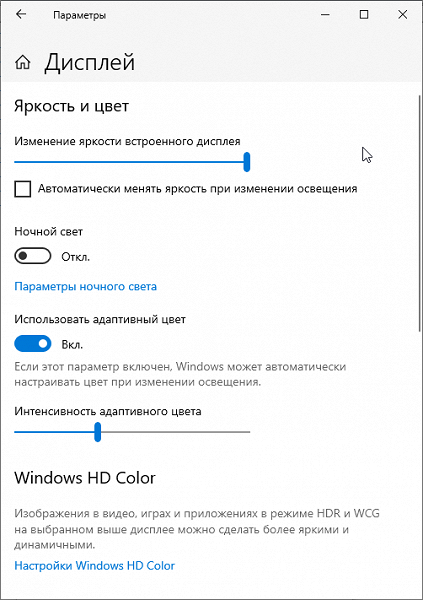Open the Settings home page icon
Image resolution: width=423 pixels, height=600 pixels.
pos(23,62)
